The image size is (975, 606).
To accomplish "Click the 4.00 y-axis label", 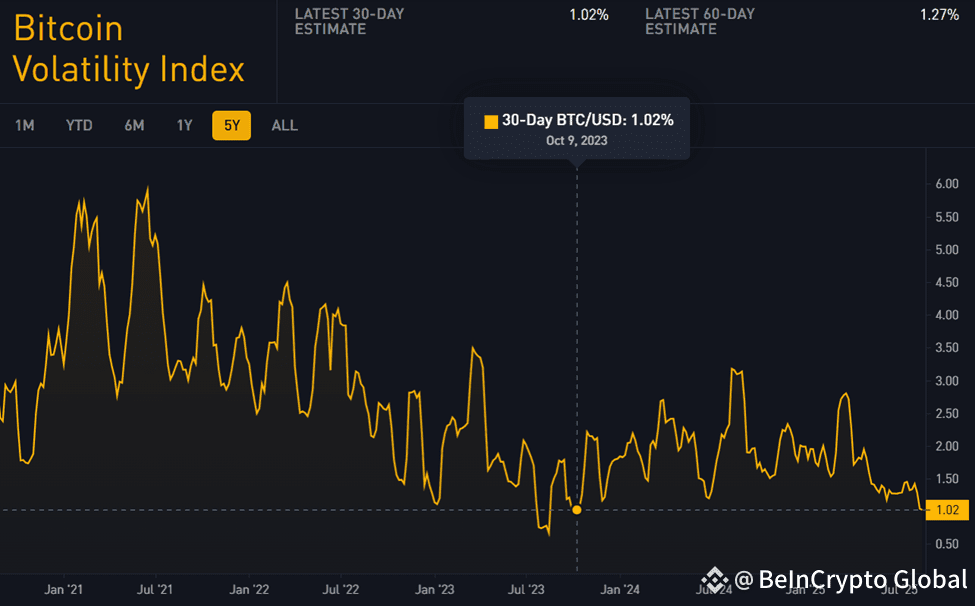I will pyautogui.click(x=947, y=315).
